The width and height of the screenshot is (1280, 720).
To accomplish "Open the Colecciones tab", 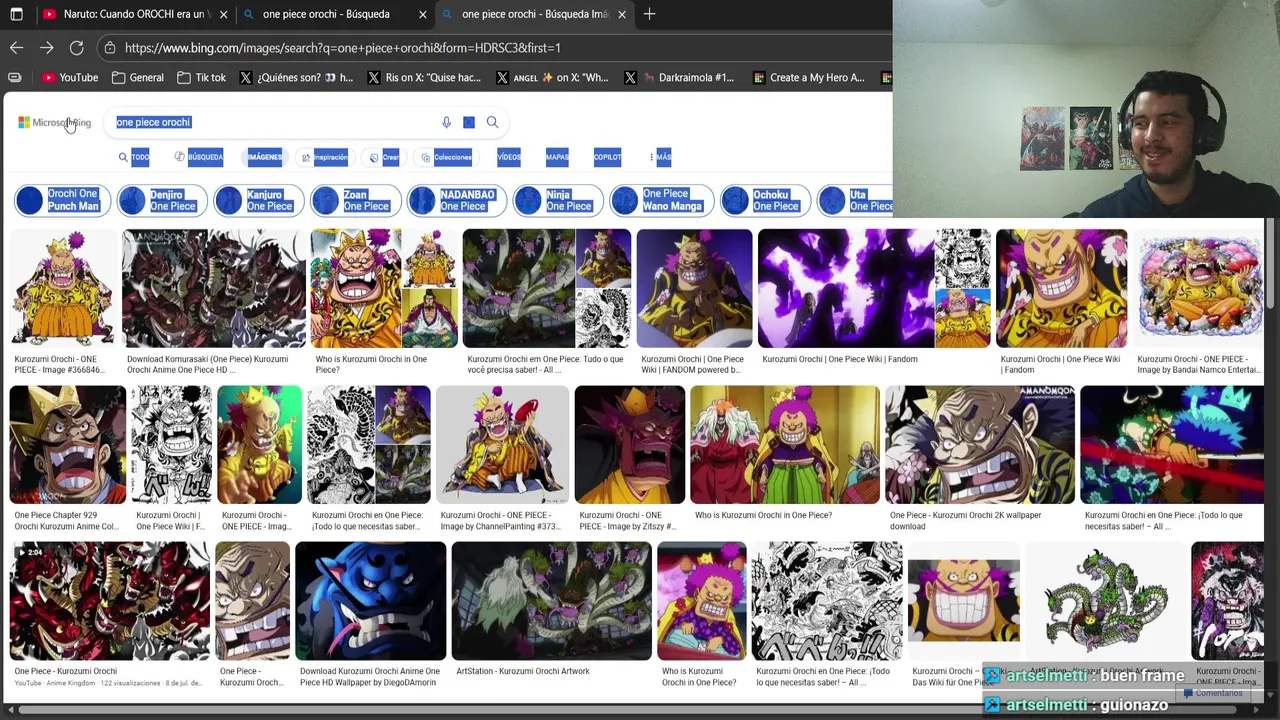I will coord(446,157).
